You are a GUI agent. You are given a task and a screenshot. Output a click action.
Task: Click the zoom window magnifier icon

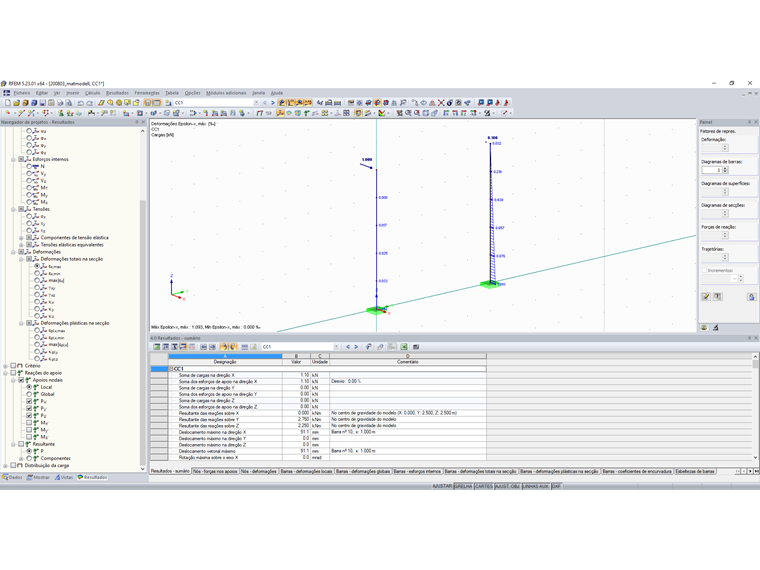408,113
